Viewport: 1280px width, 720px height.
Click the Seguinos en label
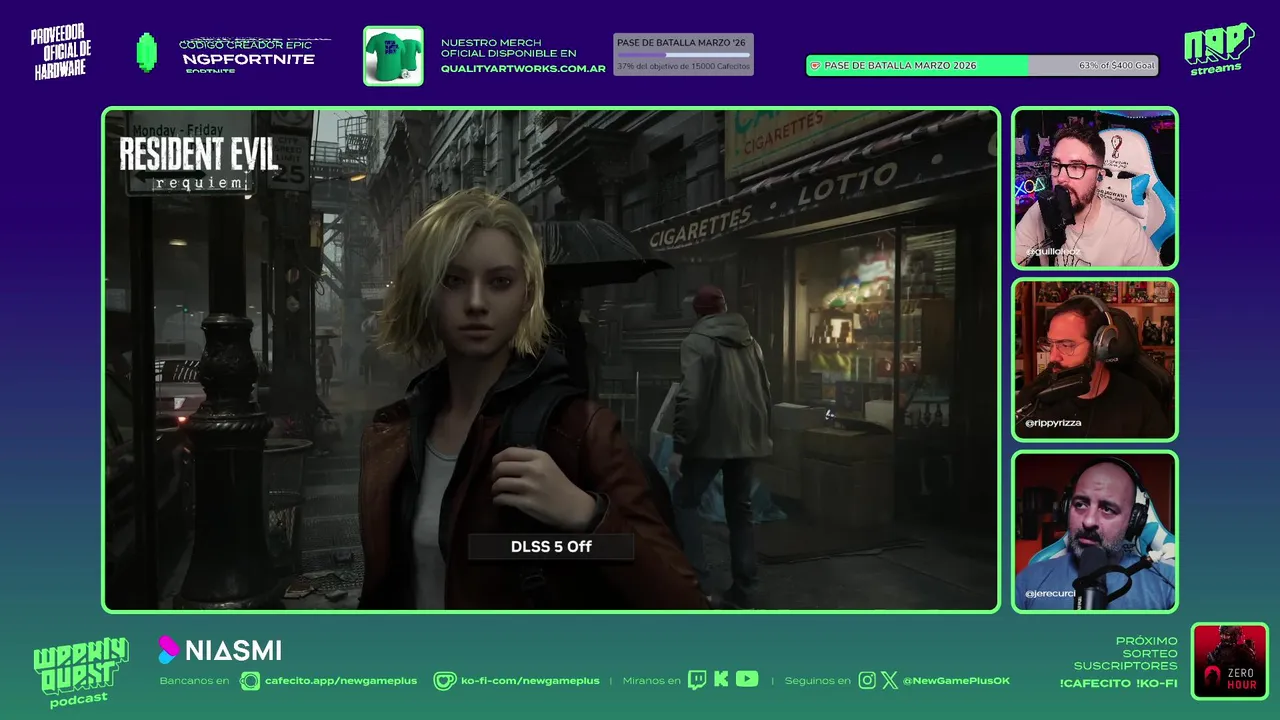(x=817, y=681)
